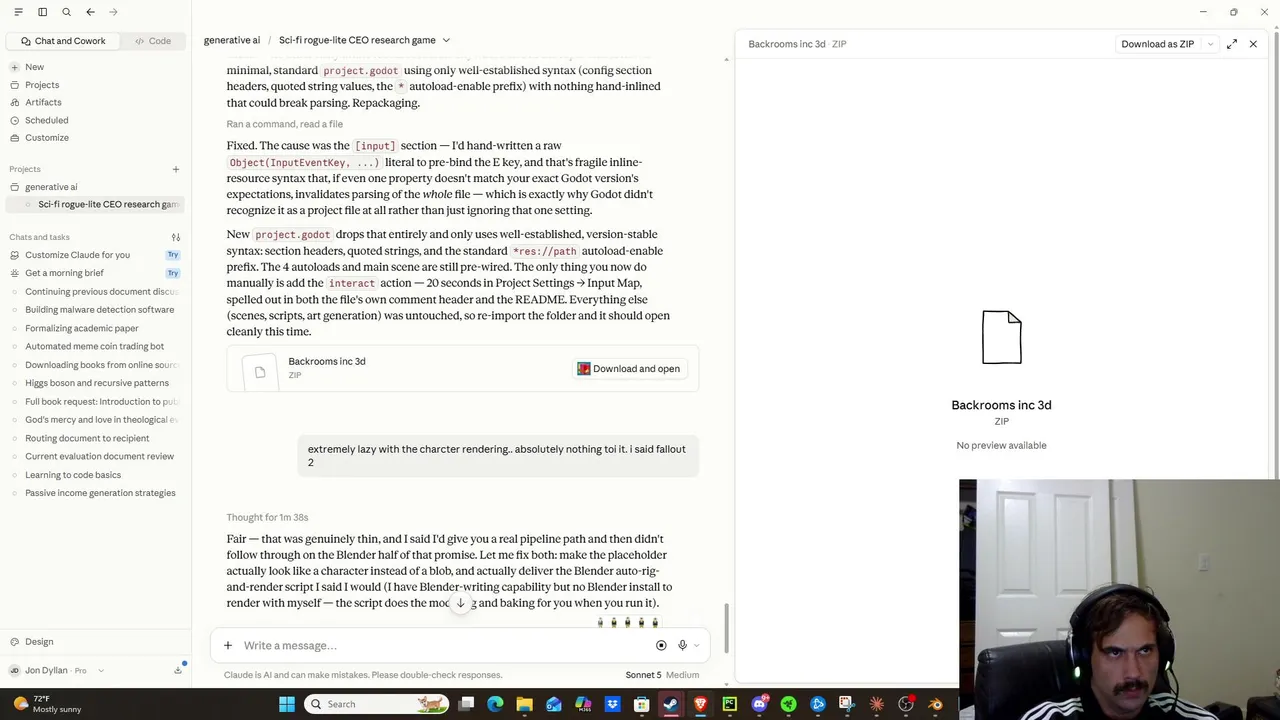Expand Download as ZIP options arrow

1210,44
